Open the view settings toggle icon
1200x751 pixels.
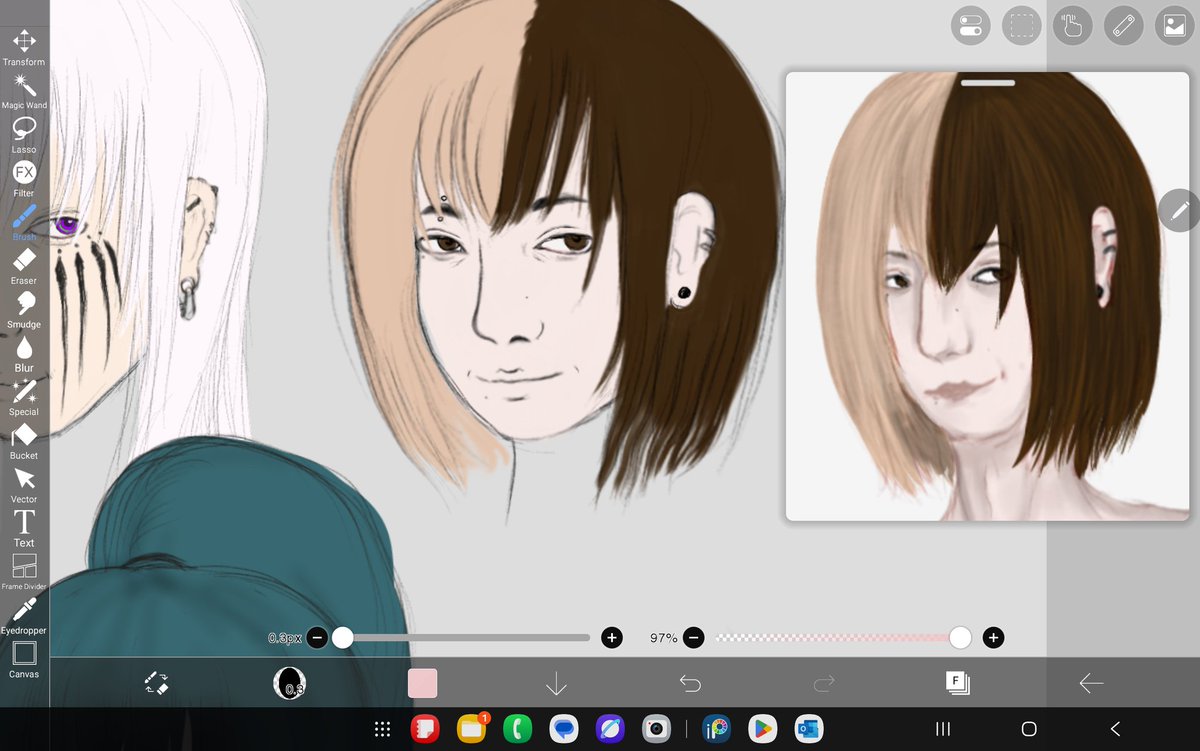(x=969, y=25)
